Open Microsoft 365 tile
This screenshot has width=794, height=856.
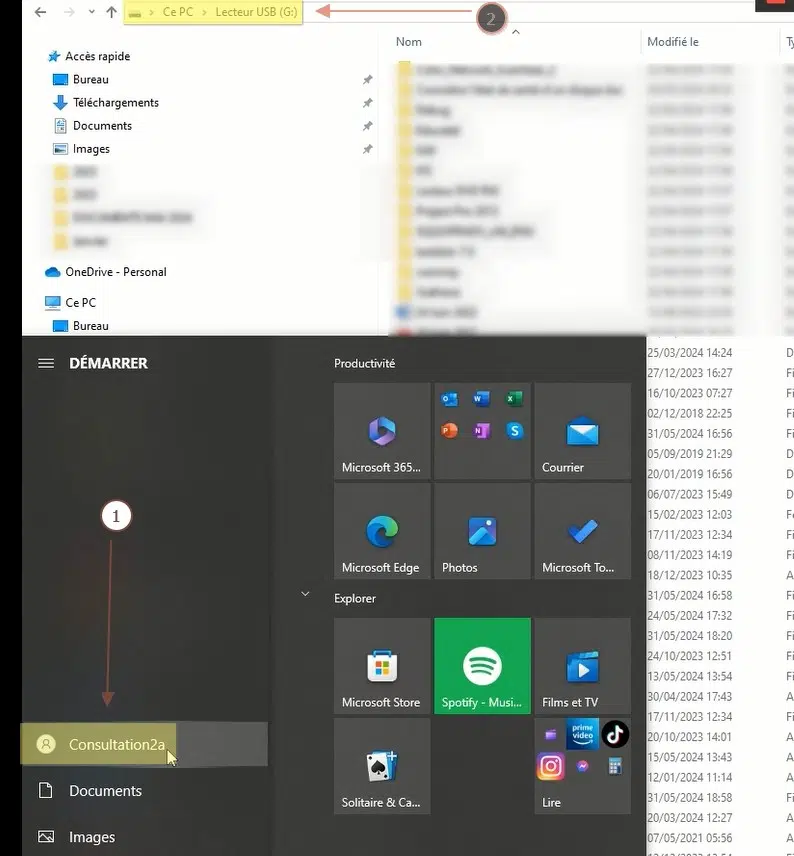(382, 431)
